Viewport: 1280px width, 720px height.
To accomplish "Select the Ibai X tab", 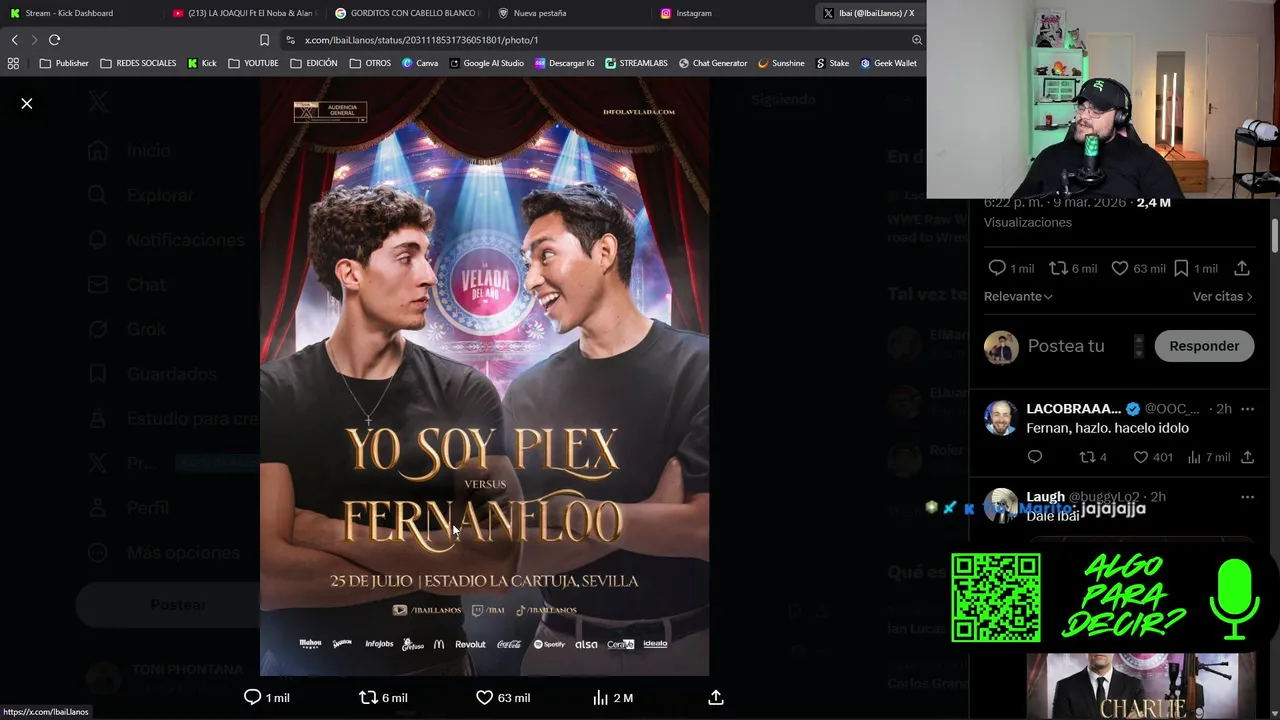I will [870, 13].
